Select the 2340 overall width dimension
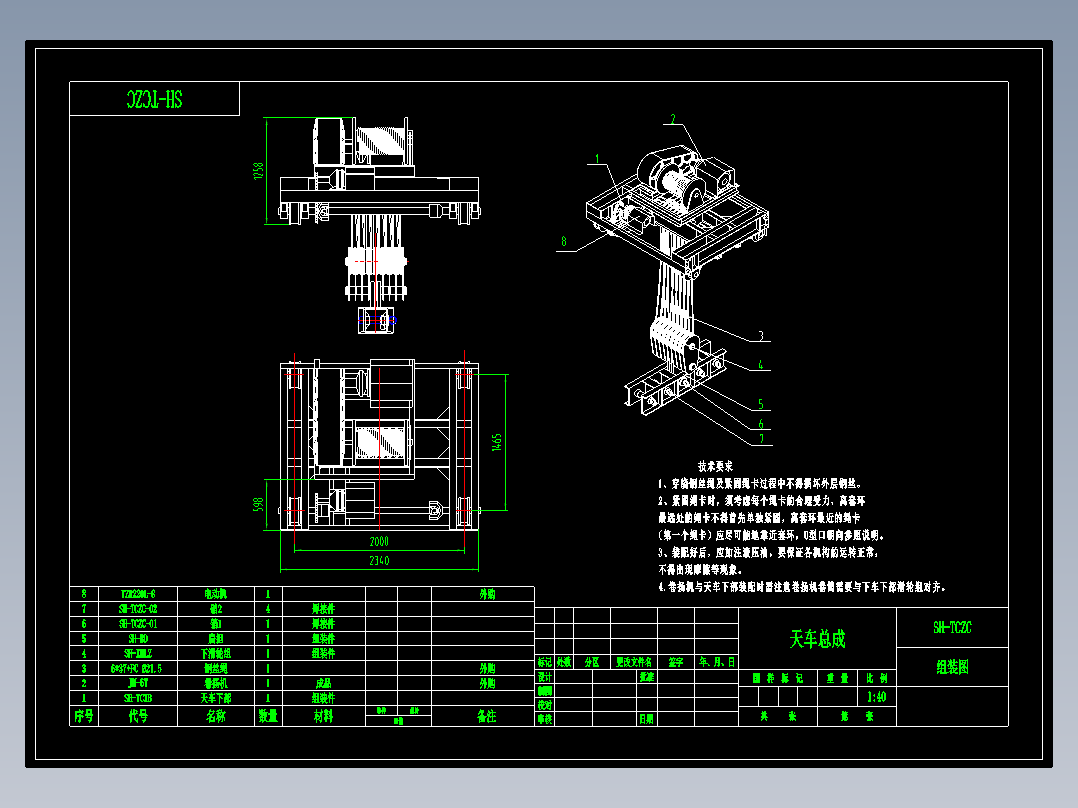This screenshot has height=808, width=1078. [379, 560]
